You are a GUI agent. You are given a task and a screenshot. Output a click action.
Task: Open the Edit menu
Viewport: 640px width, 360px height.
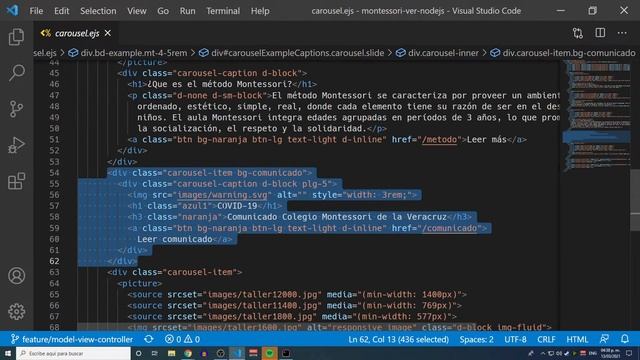point(62,11)
